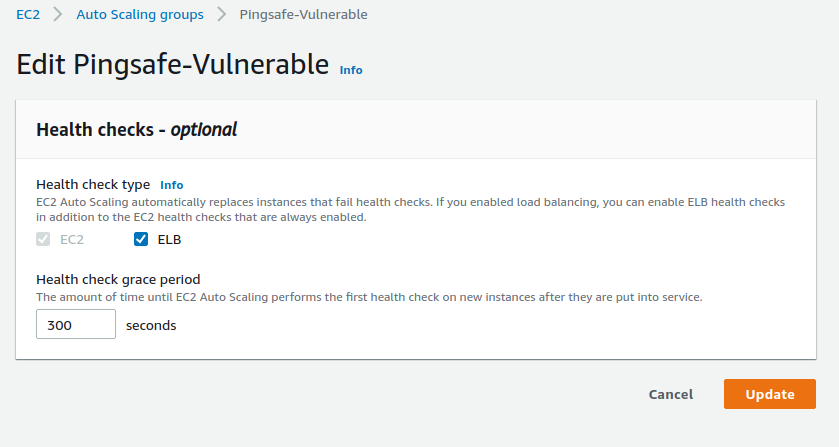Open the Auto Scaling groups breadcrumb
839x447 pixels.
(140, 15)
